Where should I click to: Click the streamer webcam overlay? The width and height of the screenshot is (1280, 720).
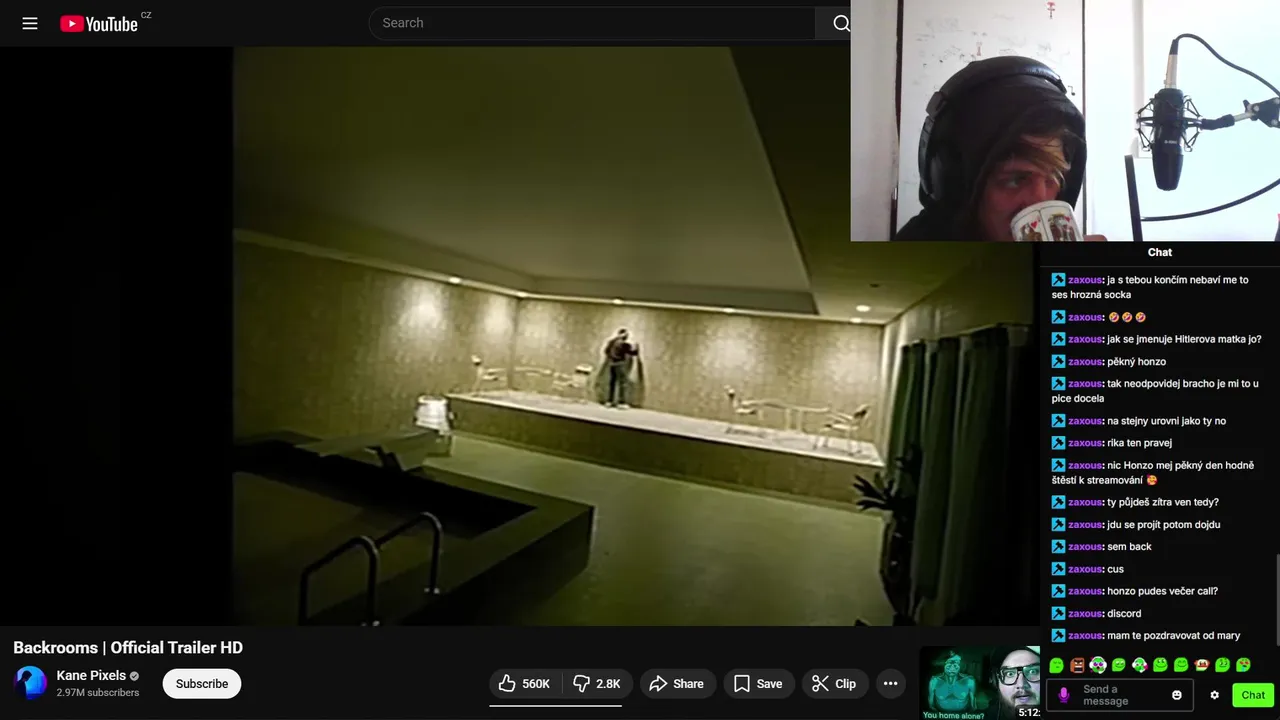1065,120
